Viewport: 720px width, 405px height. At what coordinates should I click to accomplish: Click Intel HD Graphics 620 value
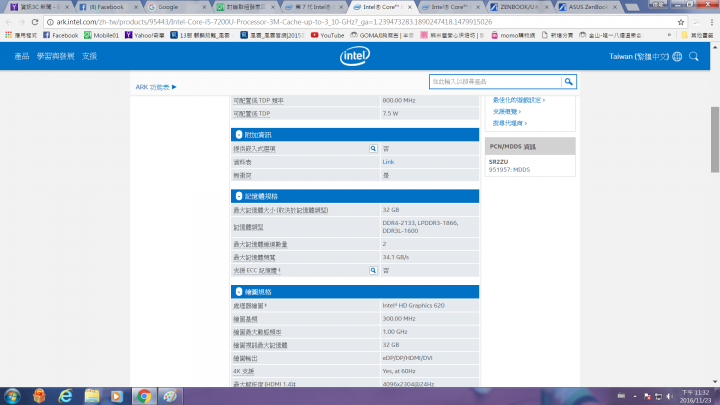(x=413, y=305)
